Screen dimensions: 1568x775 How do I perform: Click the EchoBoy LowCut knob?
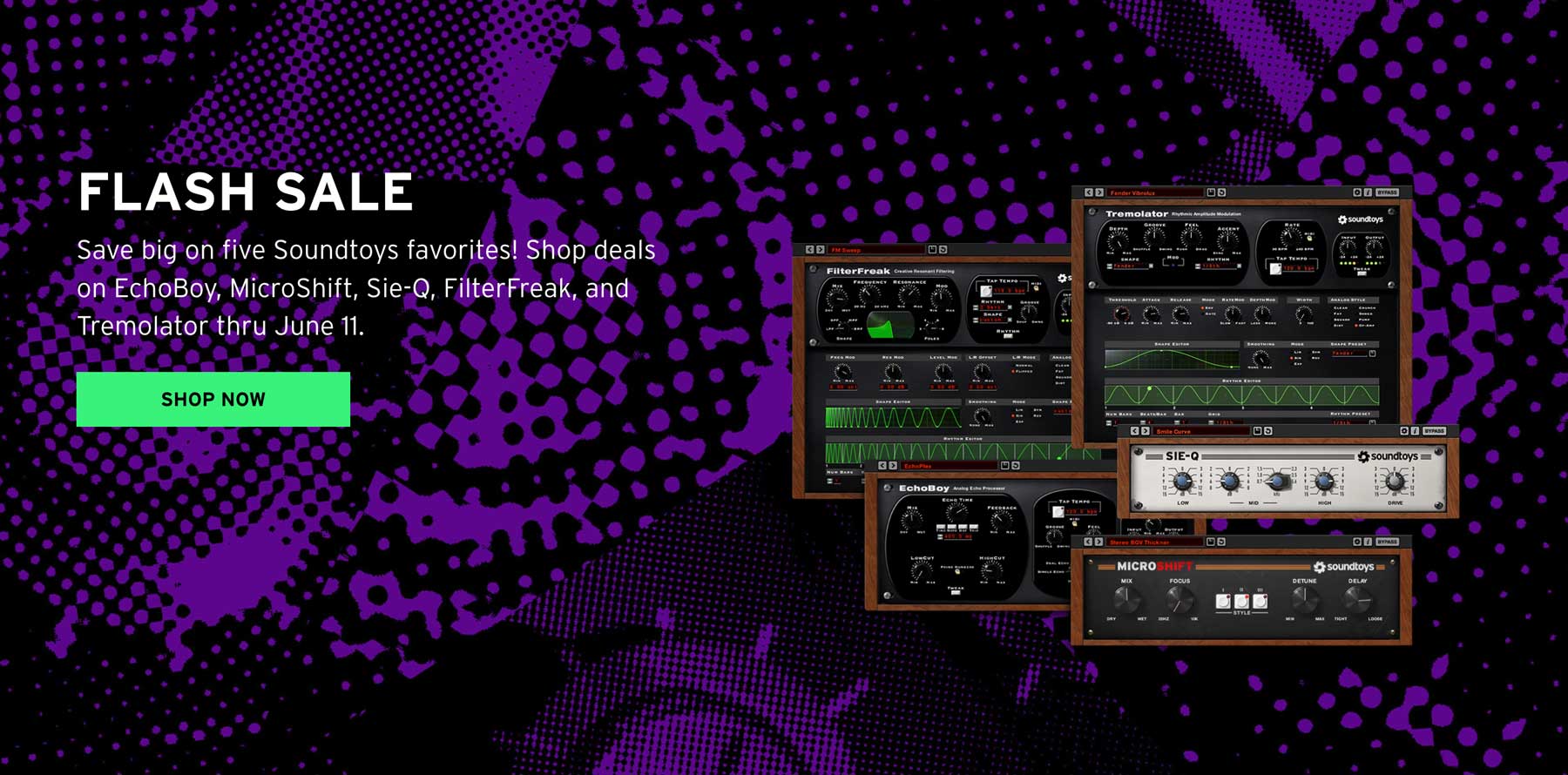tap(922, 571)
